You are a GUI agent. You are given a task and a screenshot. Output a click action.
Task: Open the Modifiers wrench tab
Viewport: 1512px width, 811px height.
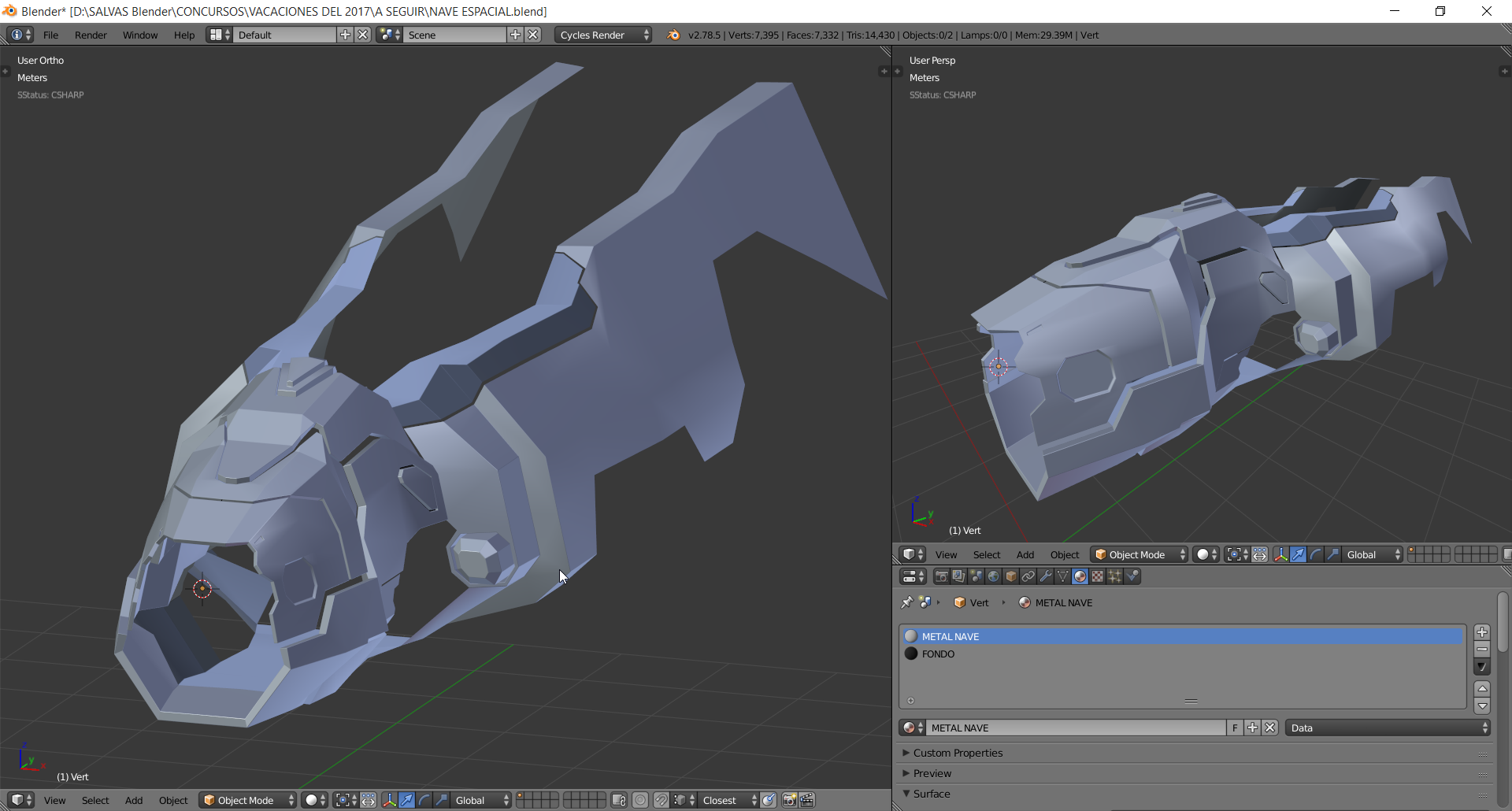click(1046, 576)
